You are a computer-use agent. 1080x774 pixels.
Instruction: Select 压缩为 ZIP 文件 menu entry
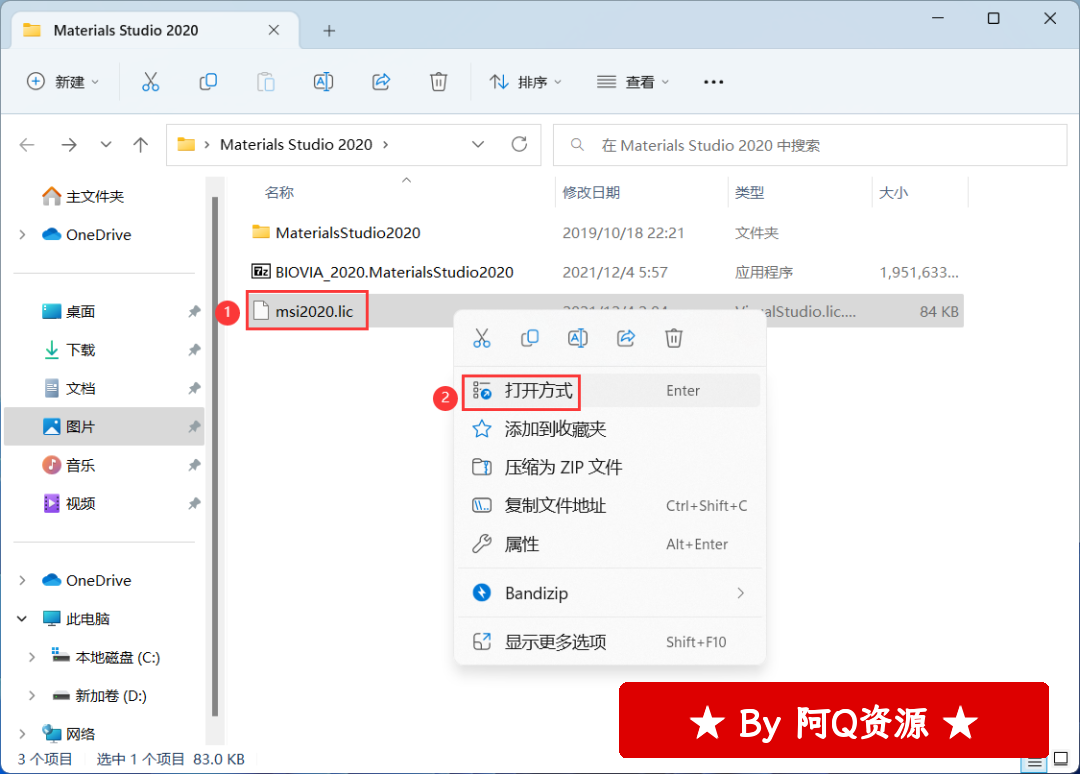coord(563,467)
